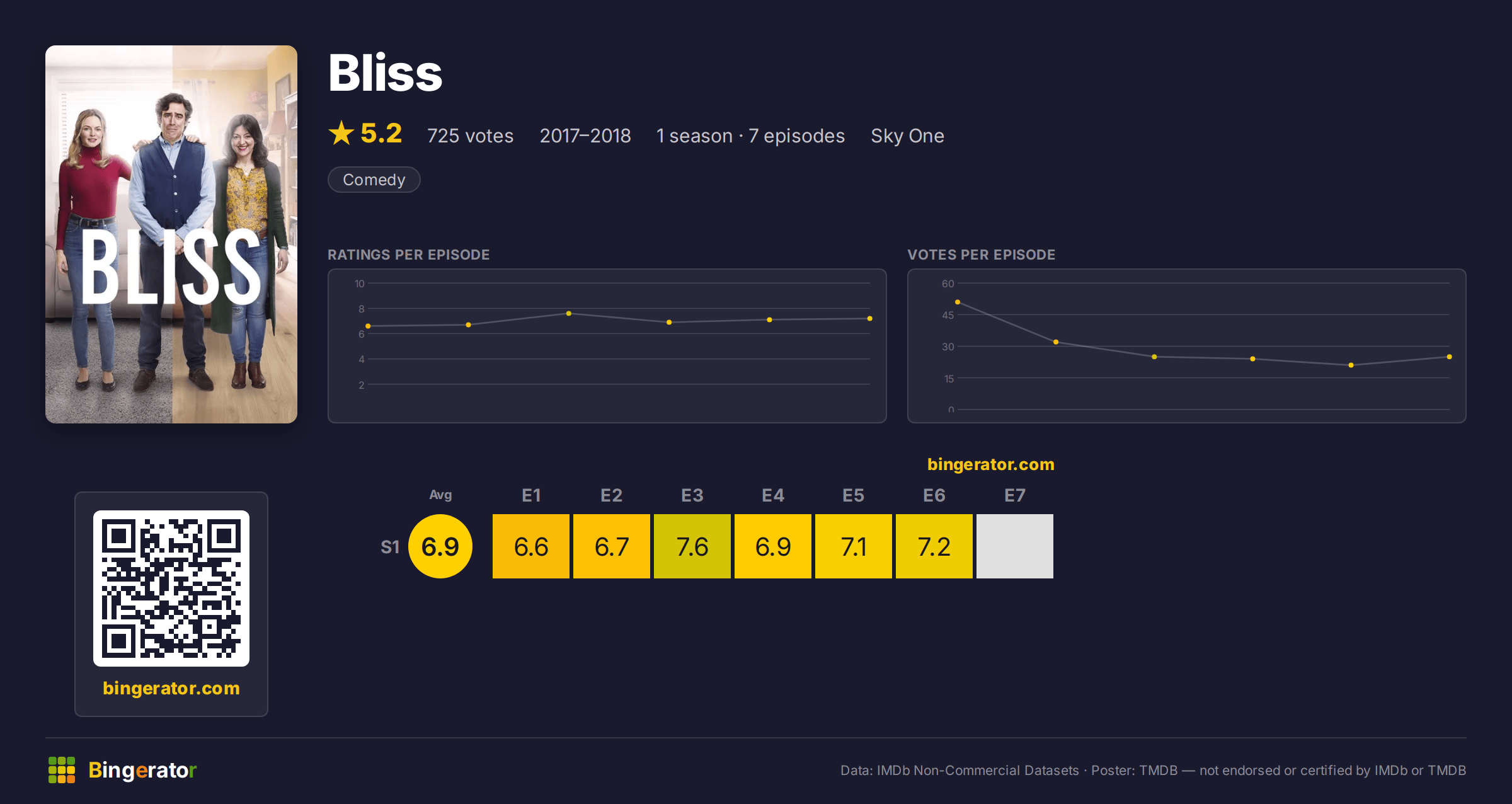Click the empty E7 rating cell

tap(1015, 546)
